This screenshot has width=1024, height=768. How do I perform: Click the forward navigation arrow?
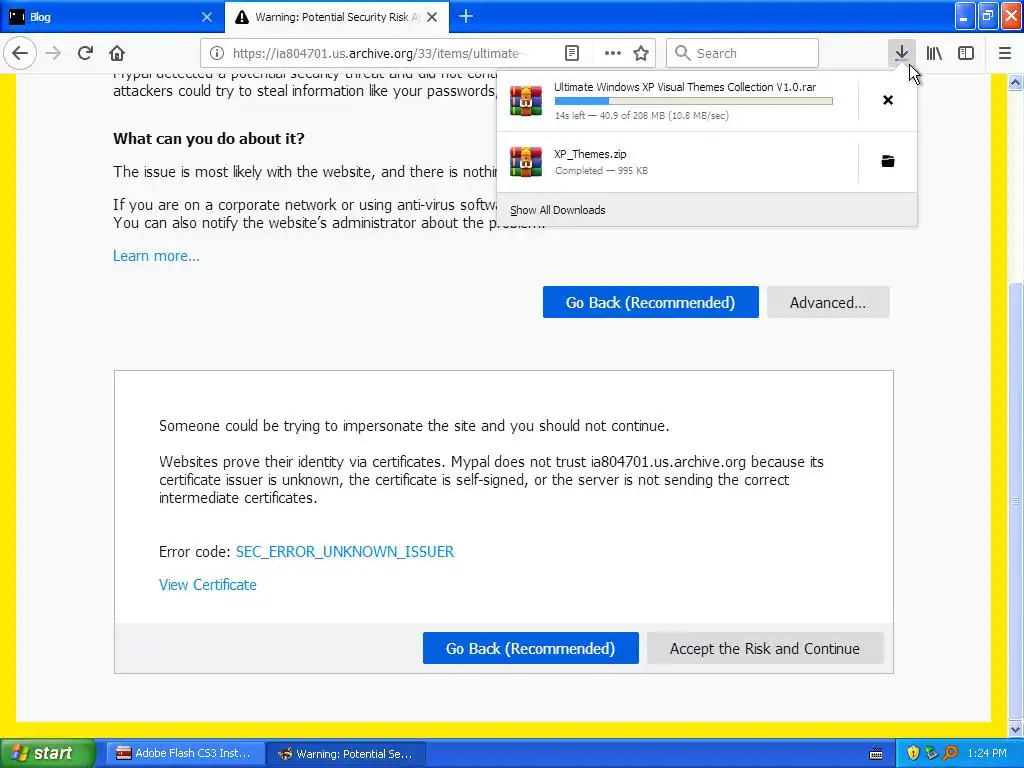pos(54,53)
